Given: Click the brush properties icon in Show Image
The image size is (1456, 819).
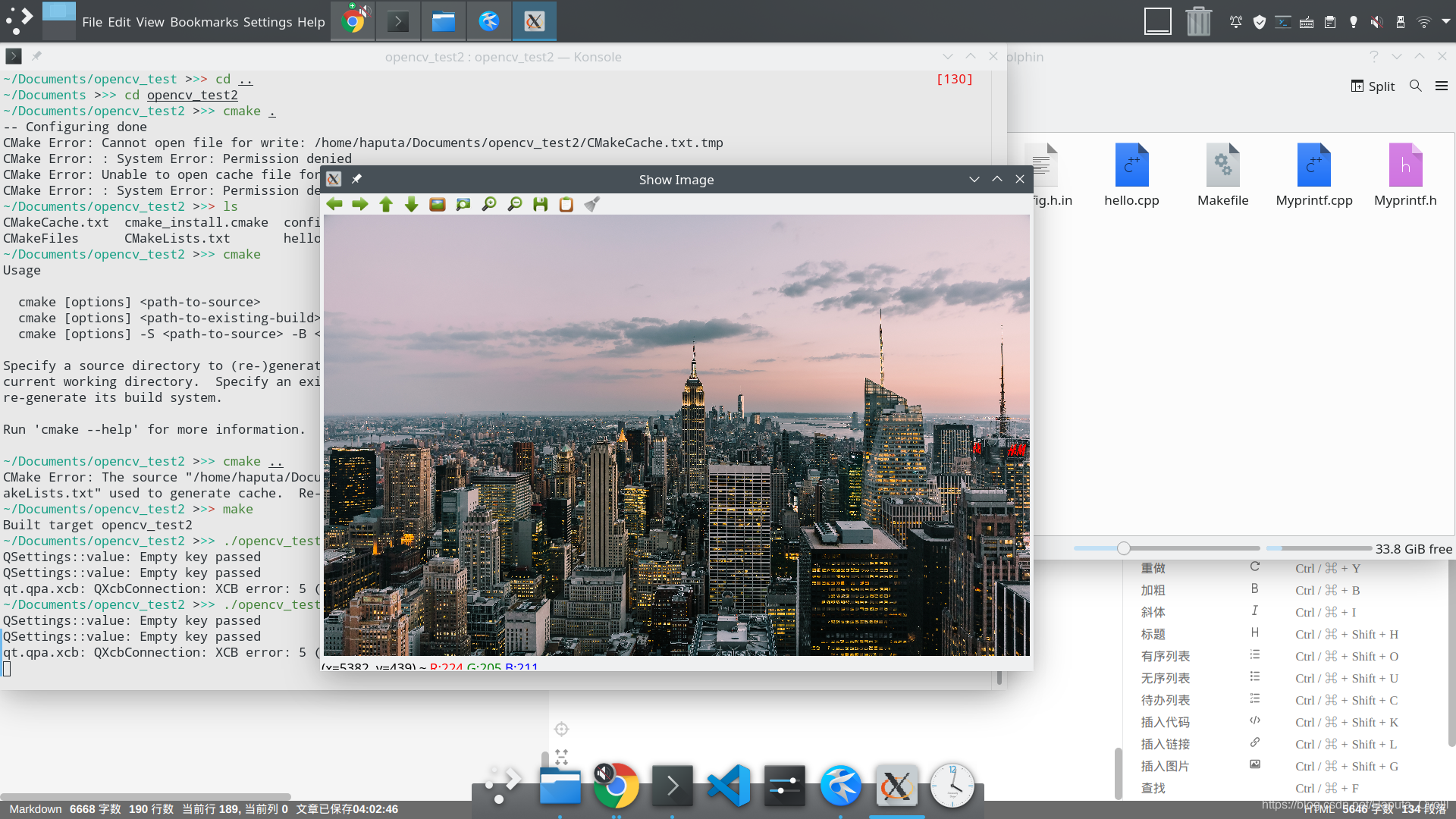Looking at the screenshot, I should click(x=592, y=204).
